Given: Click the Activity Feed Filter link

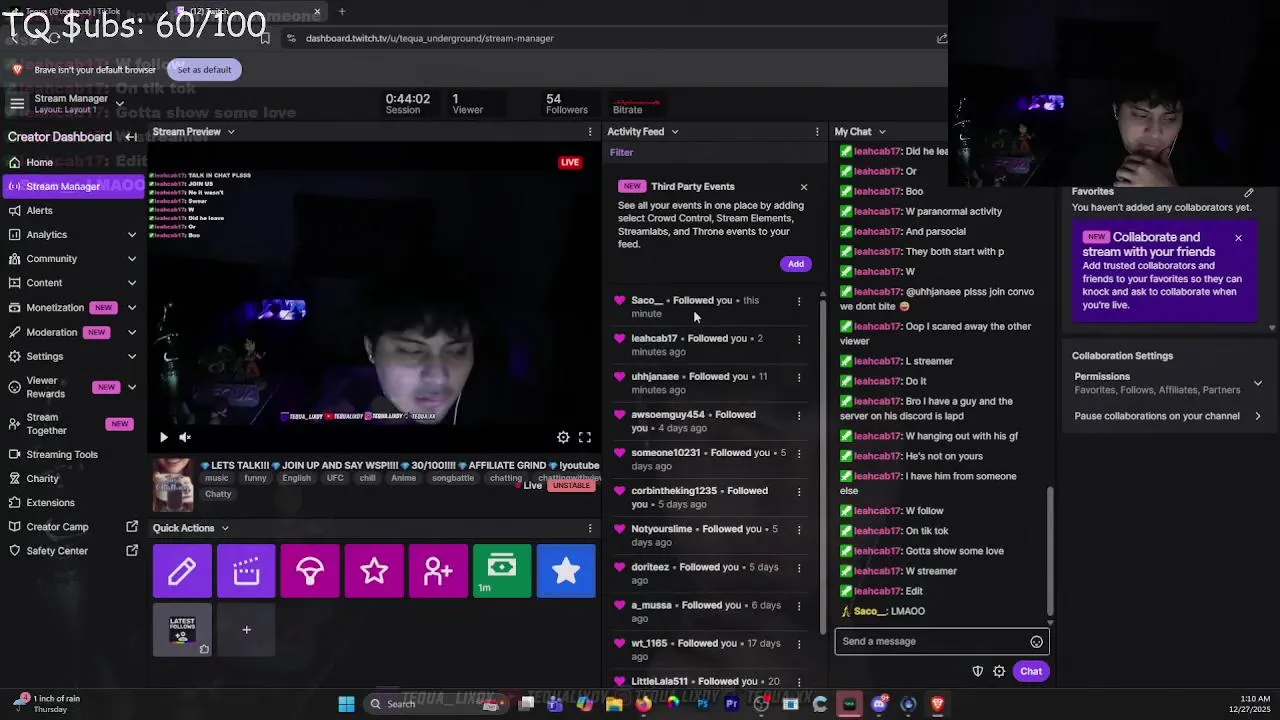Looking at the screenshot, I should (x=621, y=153).
